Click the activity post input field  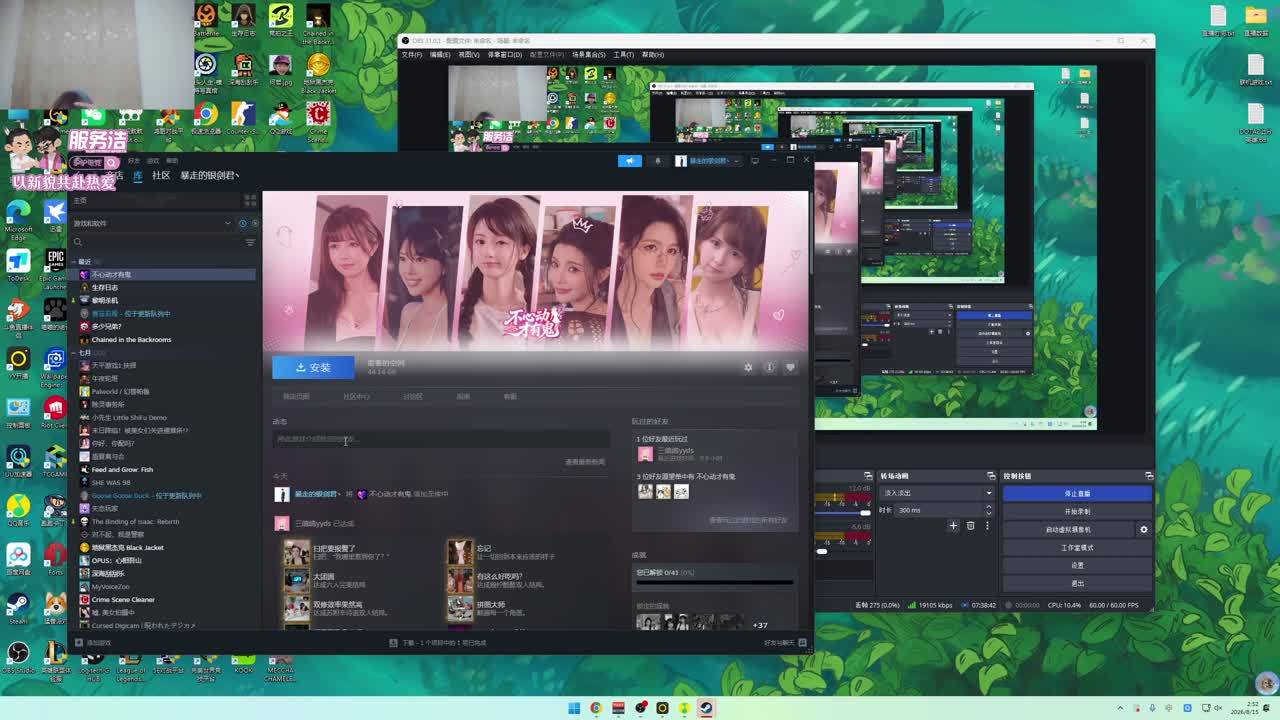(441, 439)
